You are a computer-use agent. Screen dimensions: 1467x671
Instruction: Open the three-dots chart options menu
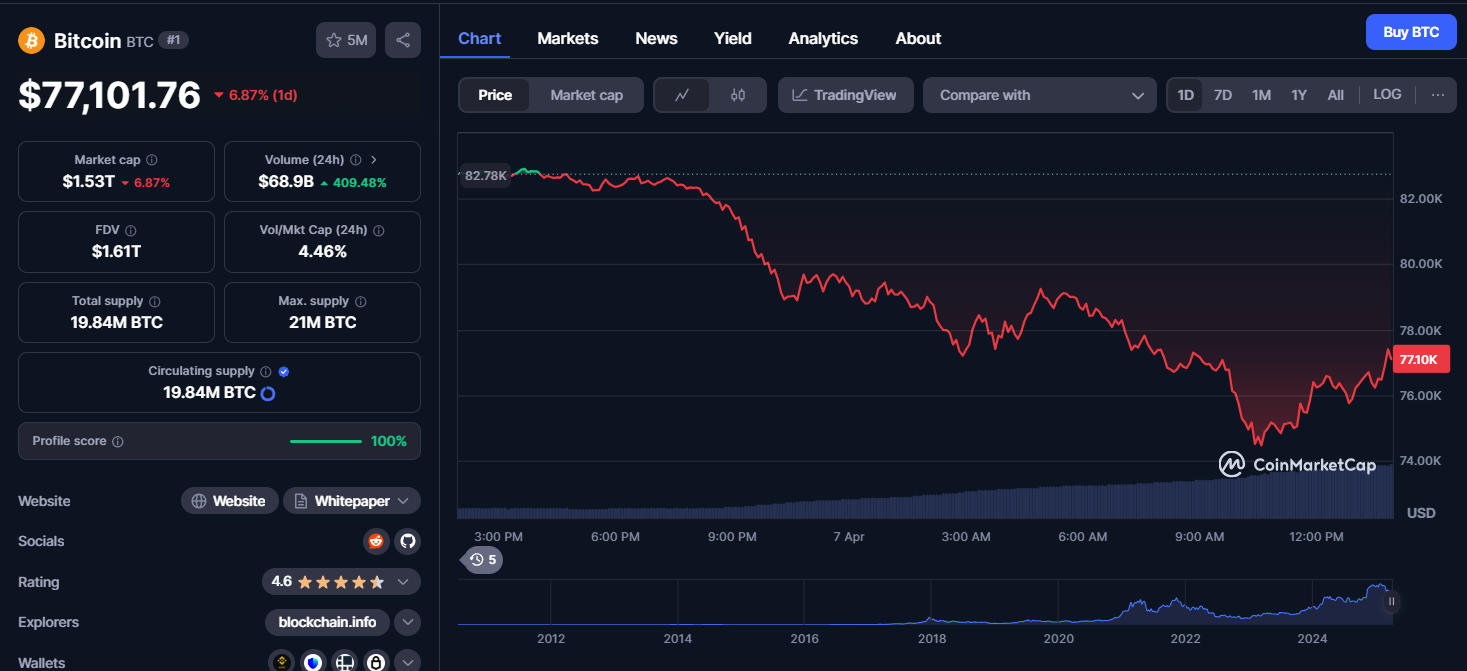coord(1438,95)
